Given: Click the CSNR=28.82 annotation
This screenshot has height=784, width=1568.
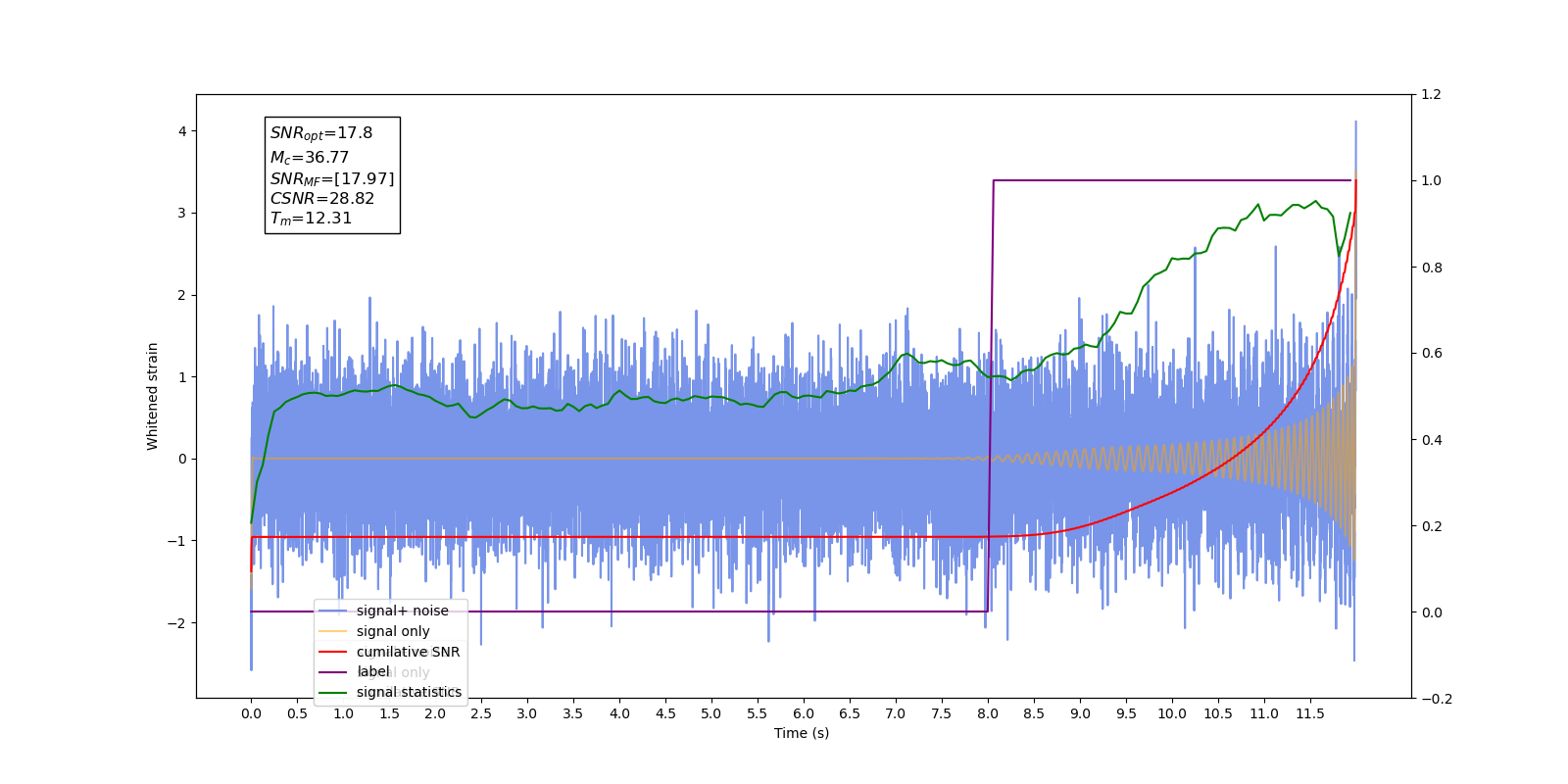Looking at the screenshot, I should tap(322, 198).
